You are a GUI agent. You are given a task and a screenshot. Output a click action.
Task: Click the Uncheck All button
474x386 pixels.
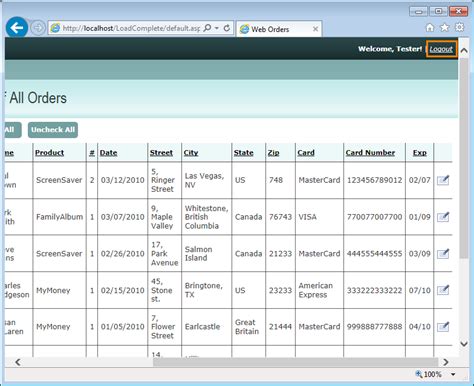53,130
